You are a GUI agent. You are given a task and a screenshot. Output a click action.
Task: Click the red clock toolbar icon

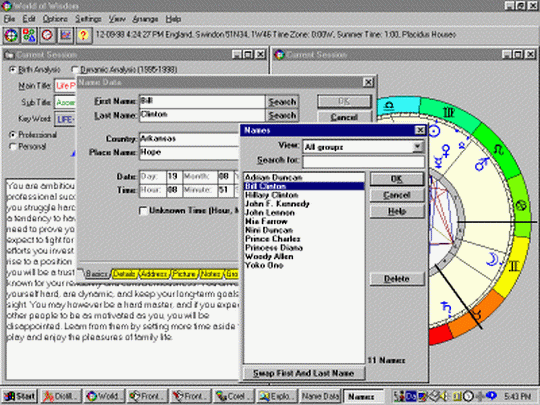coord(47,35)
